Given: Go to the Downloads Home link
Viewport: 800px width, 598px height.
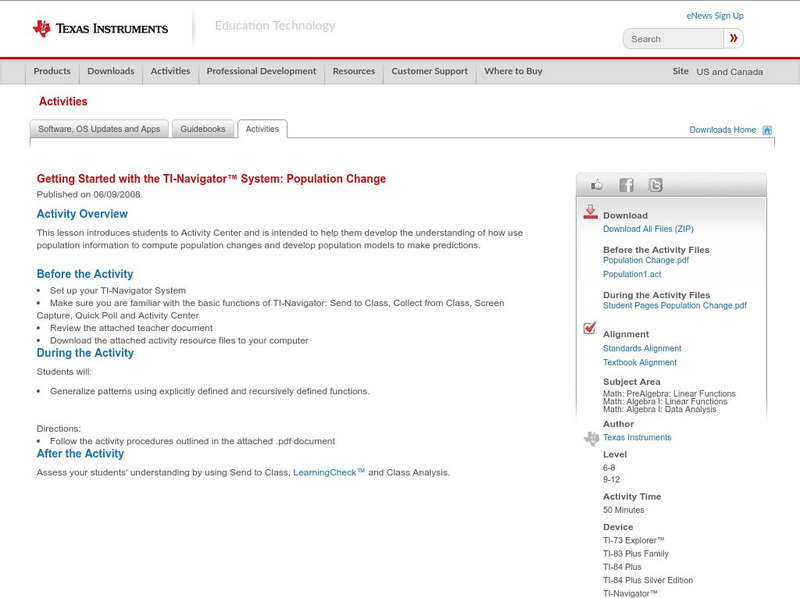Looking at the screenshot, I should pos(722,130).
